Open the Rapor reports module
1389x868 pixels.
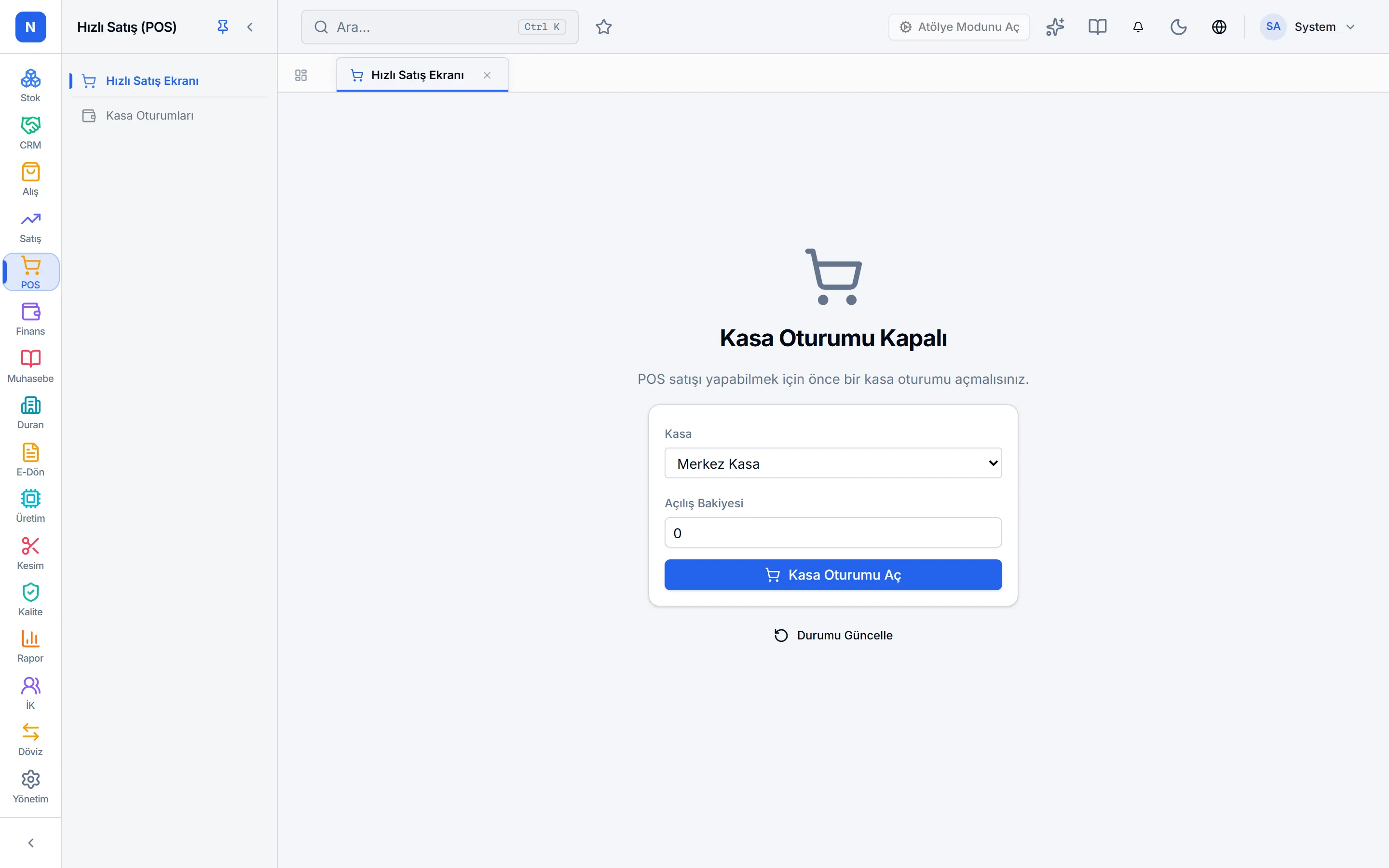point(30,646)
